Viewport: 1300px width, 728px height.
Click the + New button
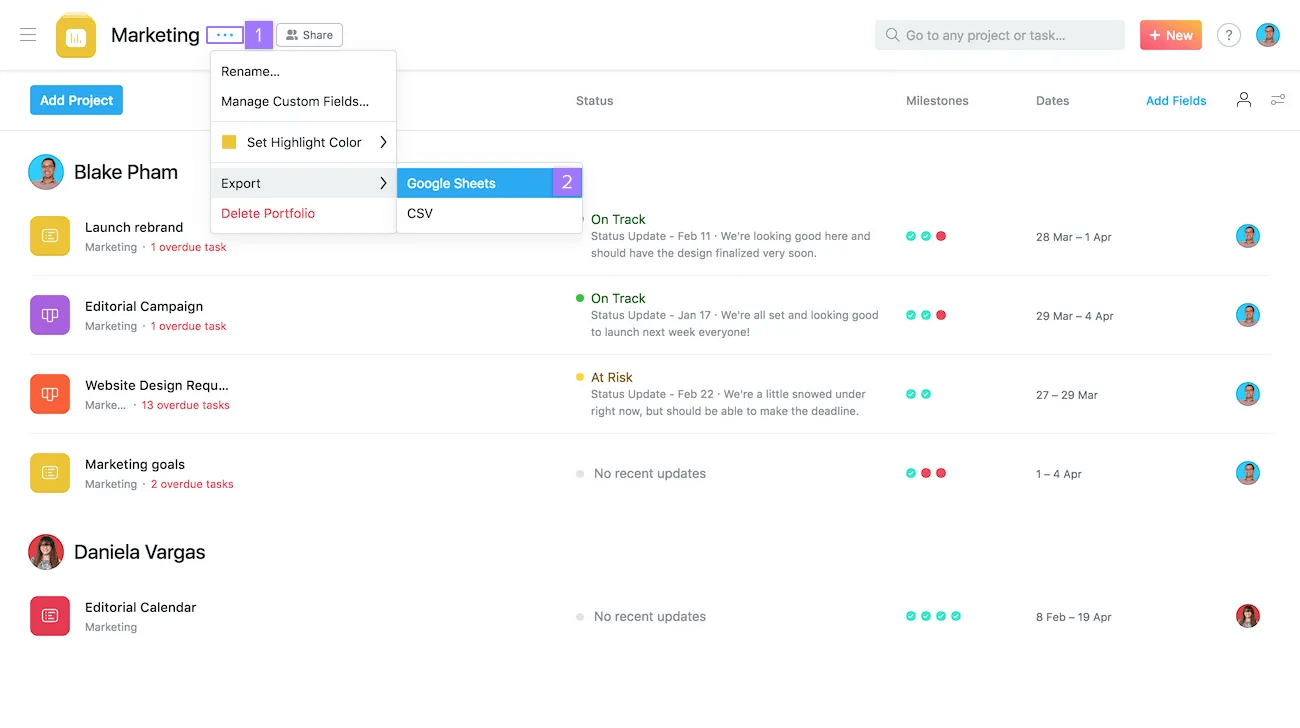[1170, 34]
